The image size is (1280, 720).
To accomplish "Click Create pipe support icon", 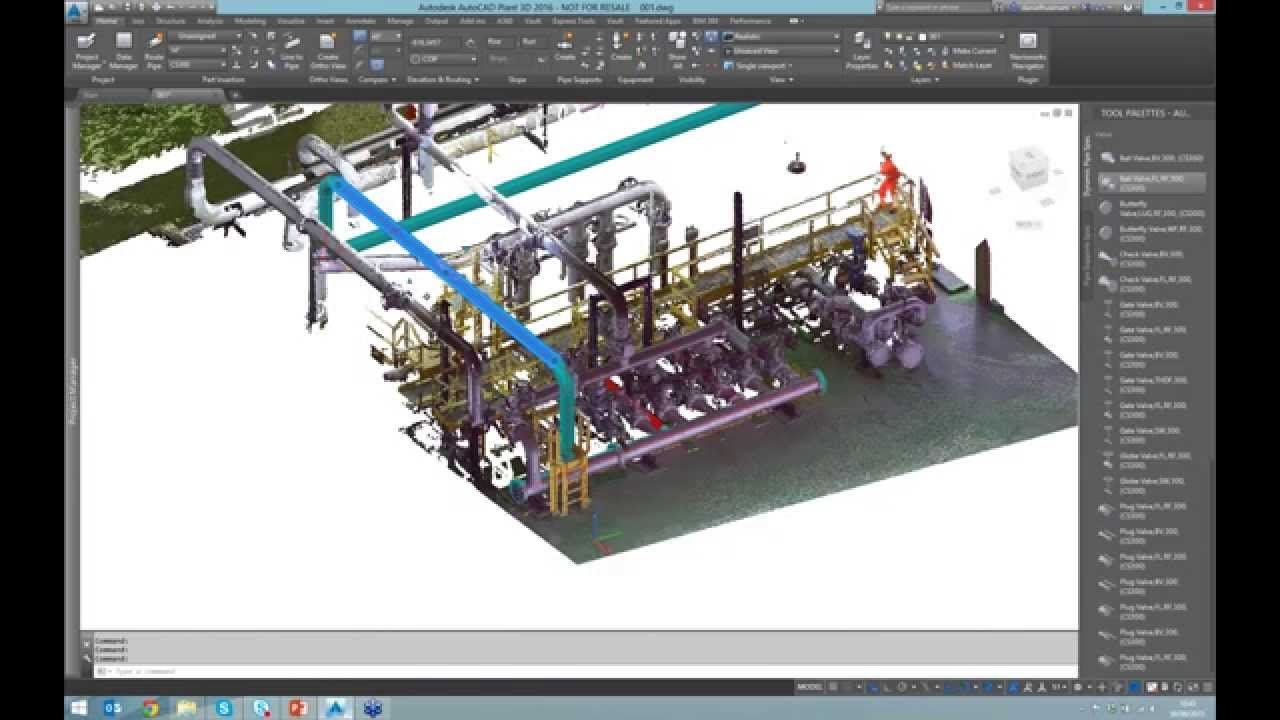I will (x=565, y=48).
